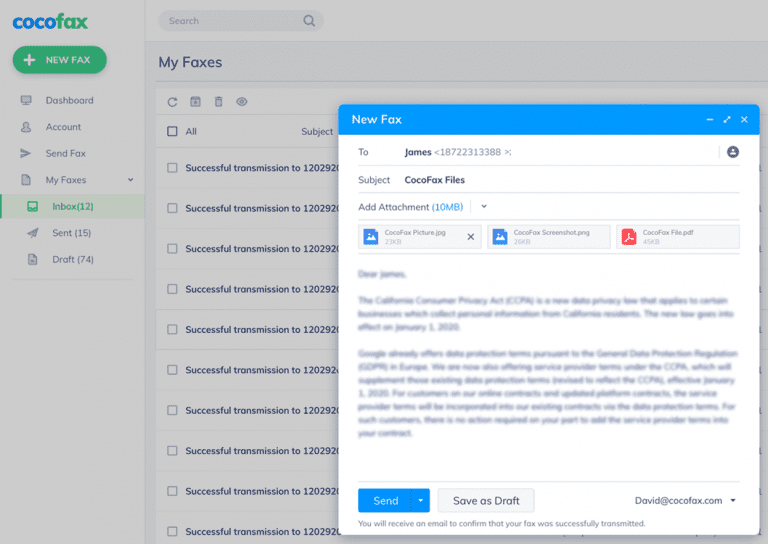Open Send Fax in the sidebar
This screenshot has height=544, width=768.
(66, 153)
